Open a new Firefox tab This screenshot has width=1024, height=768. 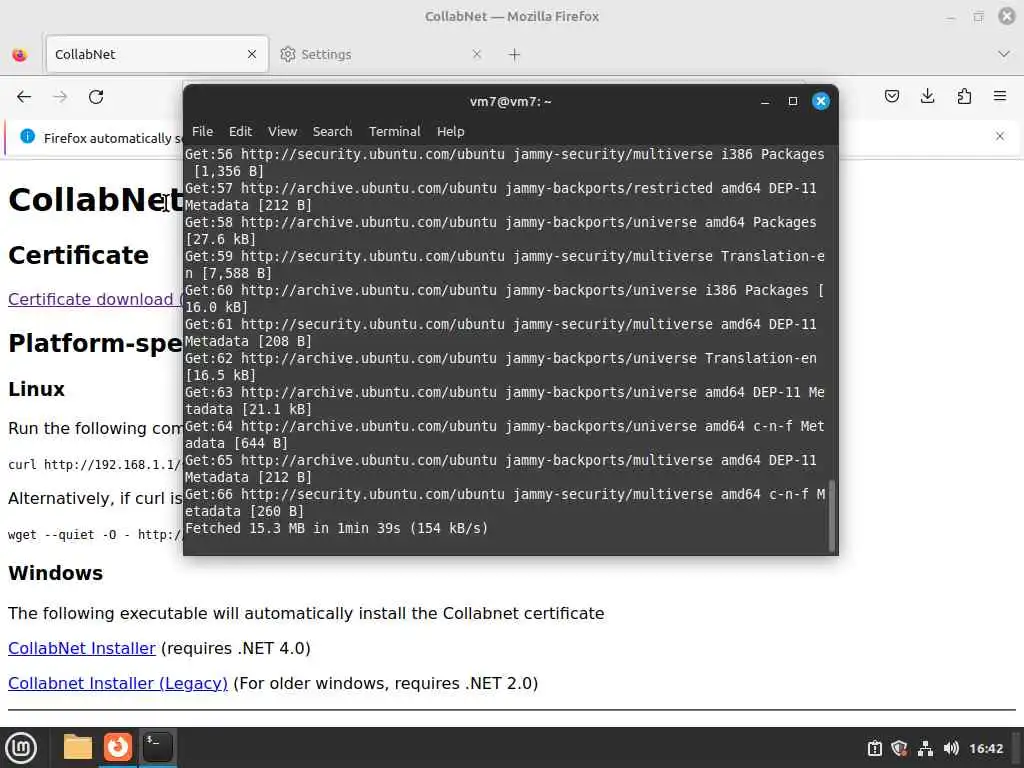click(x=515, y=55)
